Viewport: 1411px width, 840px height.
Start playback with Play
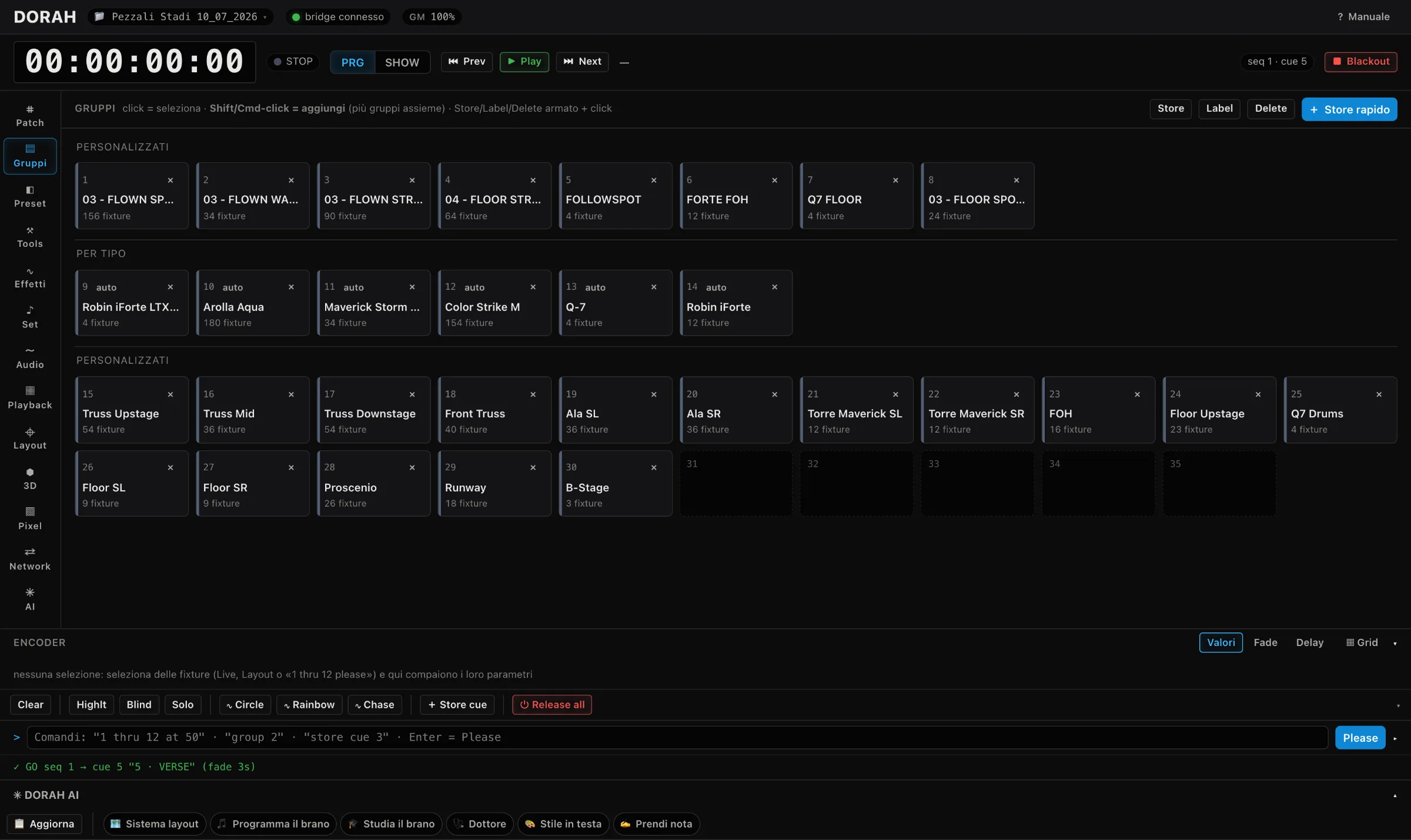pyautogui.click(x=524, y=62)
